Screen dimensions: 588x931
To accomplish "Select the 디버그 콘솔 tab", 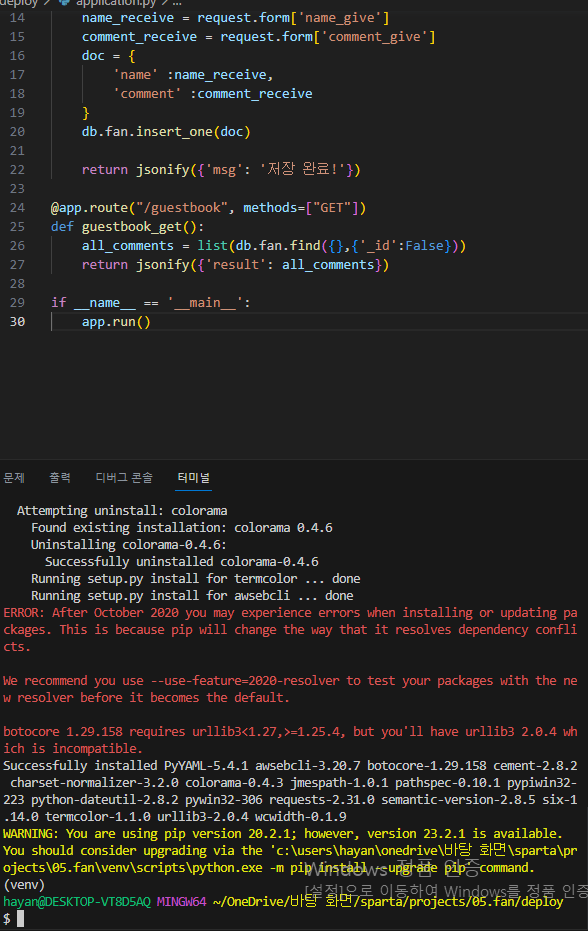I will [124, 477].
